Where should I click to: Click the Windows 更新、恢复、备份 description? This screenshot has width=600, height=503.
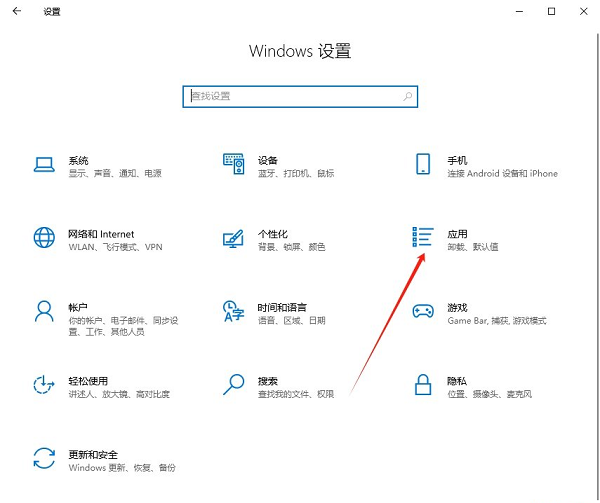click(x=122, y=467)
